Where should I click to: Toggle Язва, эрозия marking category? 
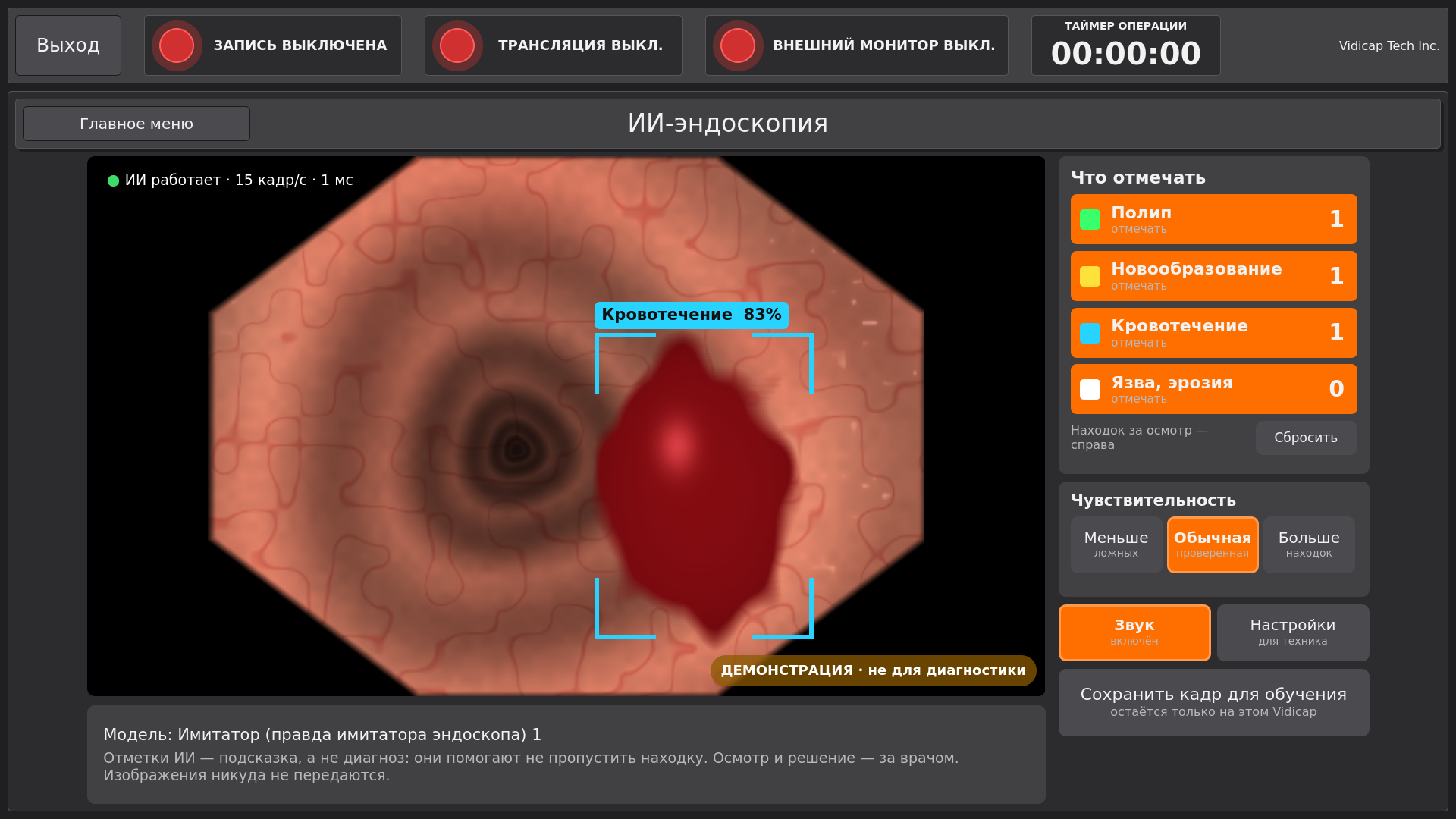1213,389
